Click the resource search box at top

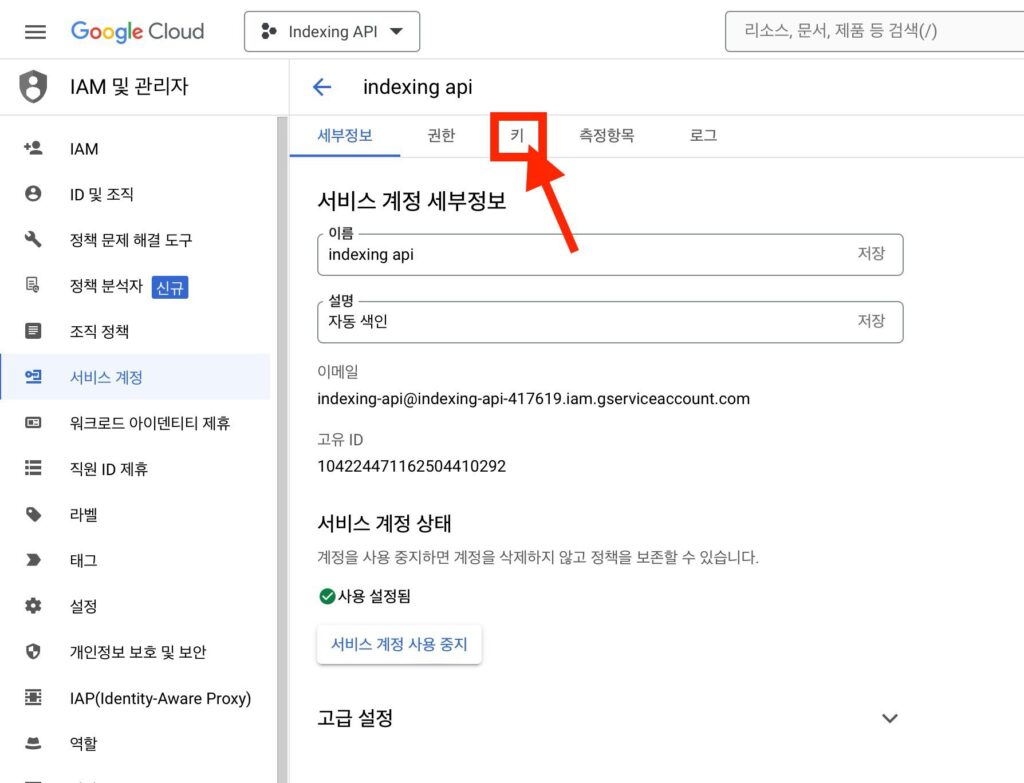coord(870,31)
